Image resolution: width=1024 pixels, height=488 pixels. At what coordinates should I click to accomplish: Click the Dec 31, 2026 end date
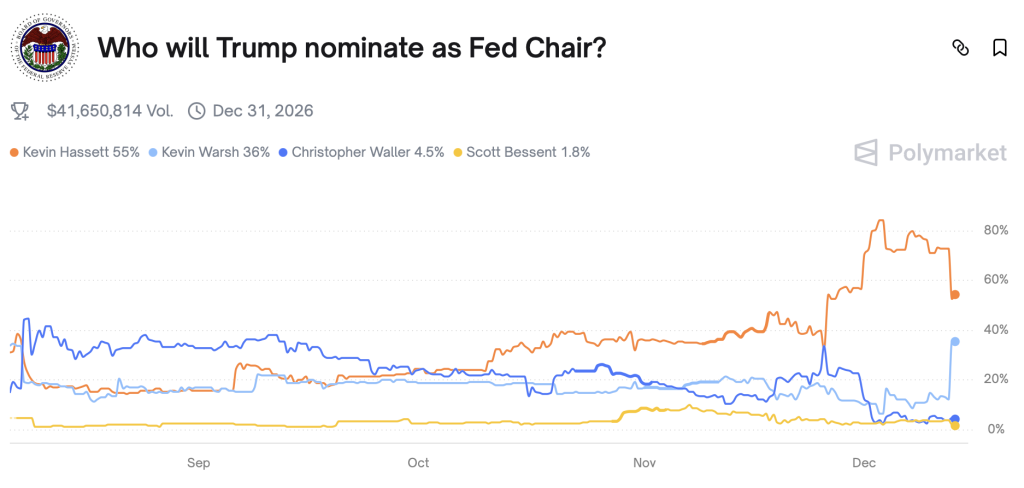[x=263, y=111]
